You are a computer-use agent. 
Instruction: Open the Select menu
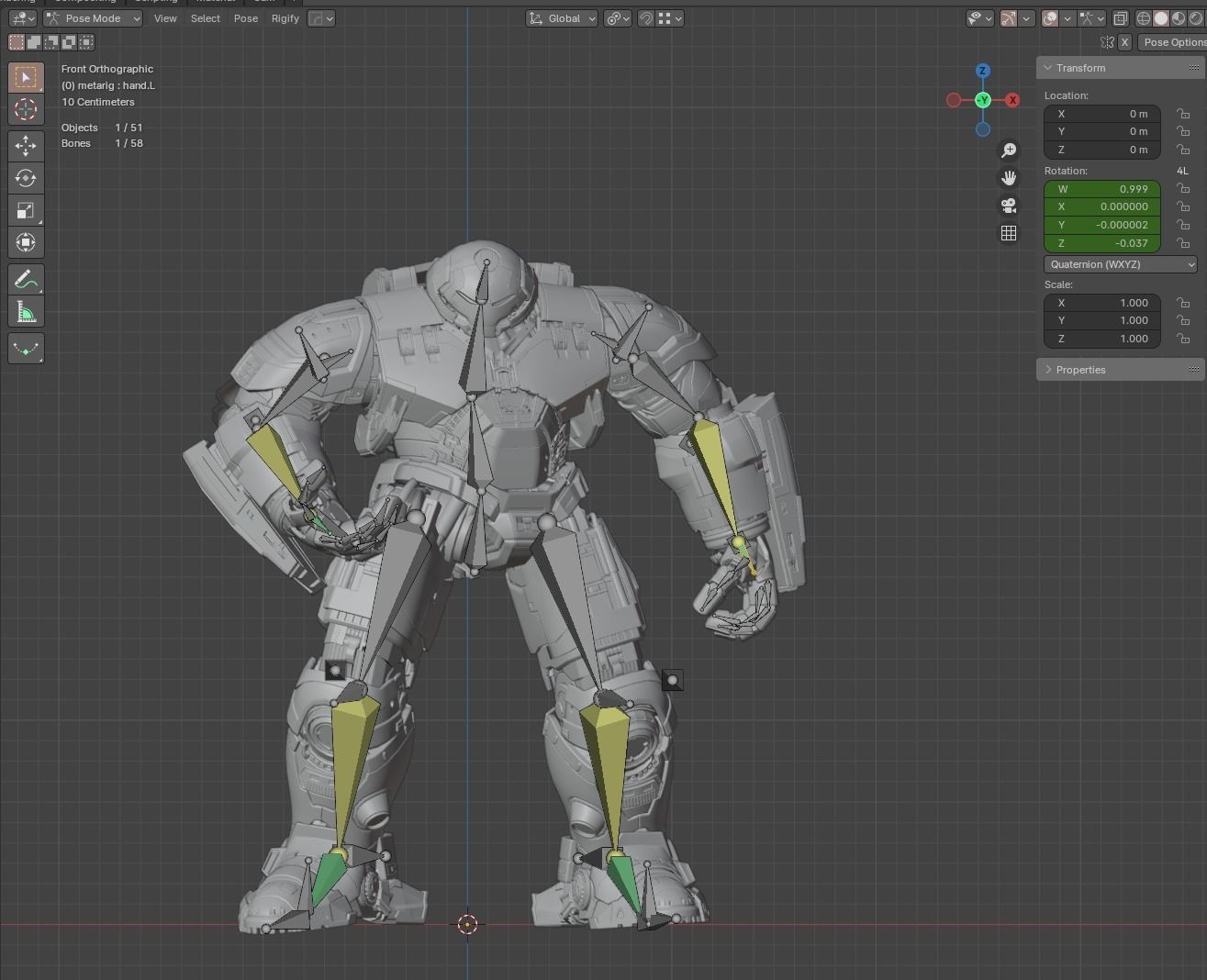click(206, 18)
